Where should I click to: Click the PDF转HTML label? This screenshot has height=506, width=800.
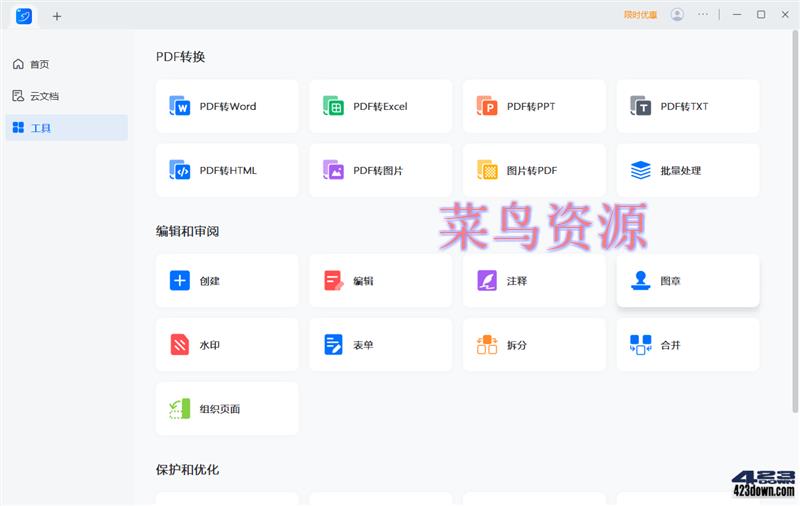228,170
